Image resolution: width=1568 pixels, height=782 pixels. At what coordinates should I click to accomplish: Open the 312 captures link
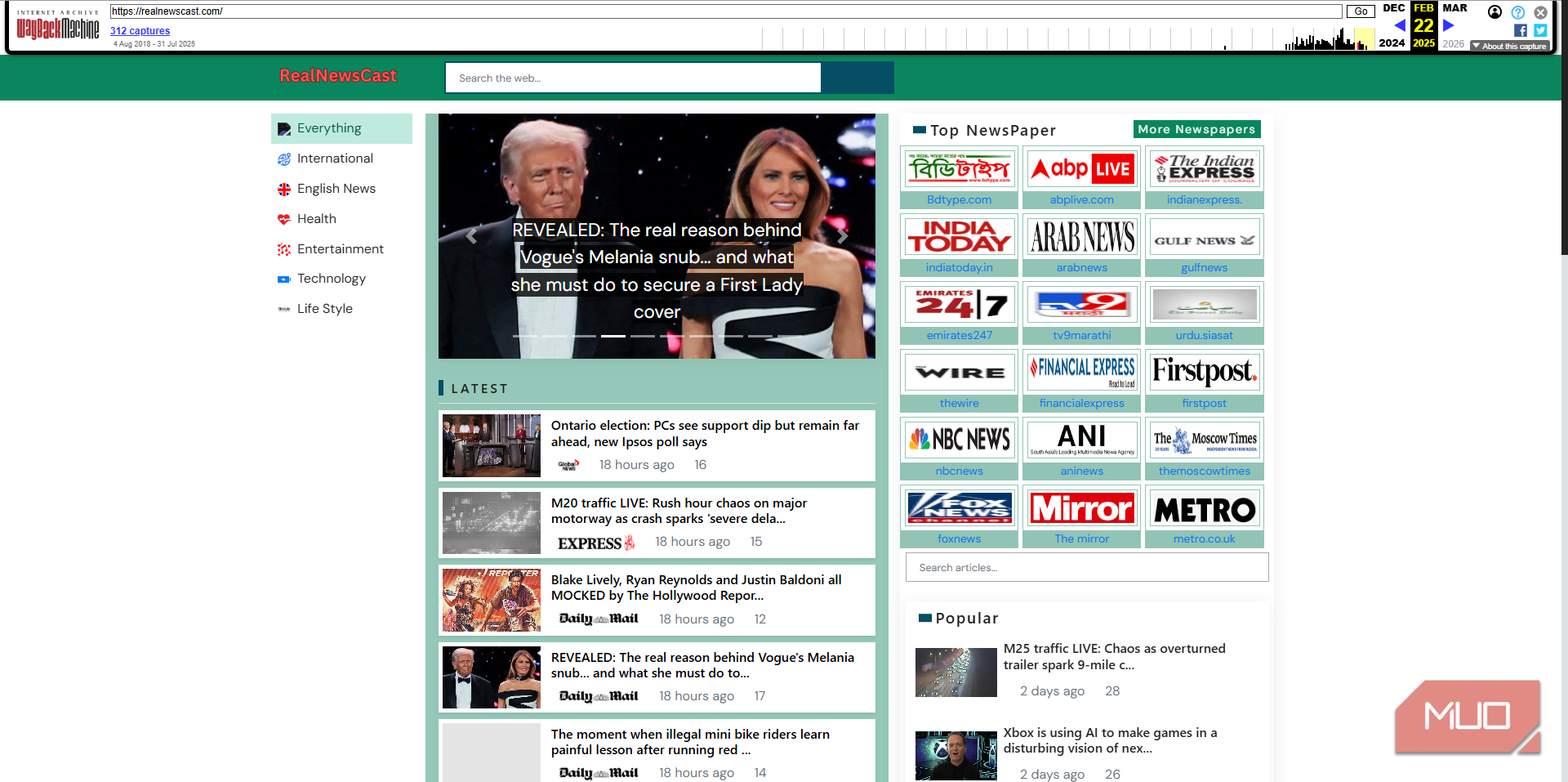tap(140, 31)
